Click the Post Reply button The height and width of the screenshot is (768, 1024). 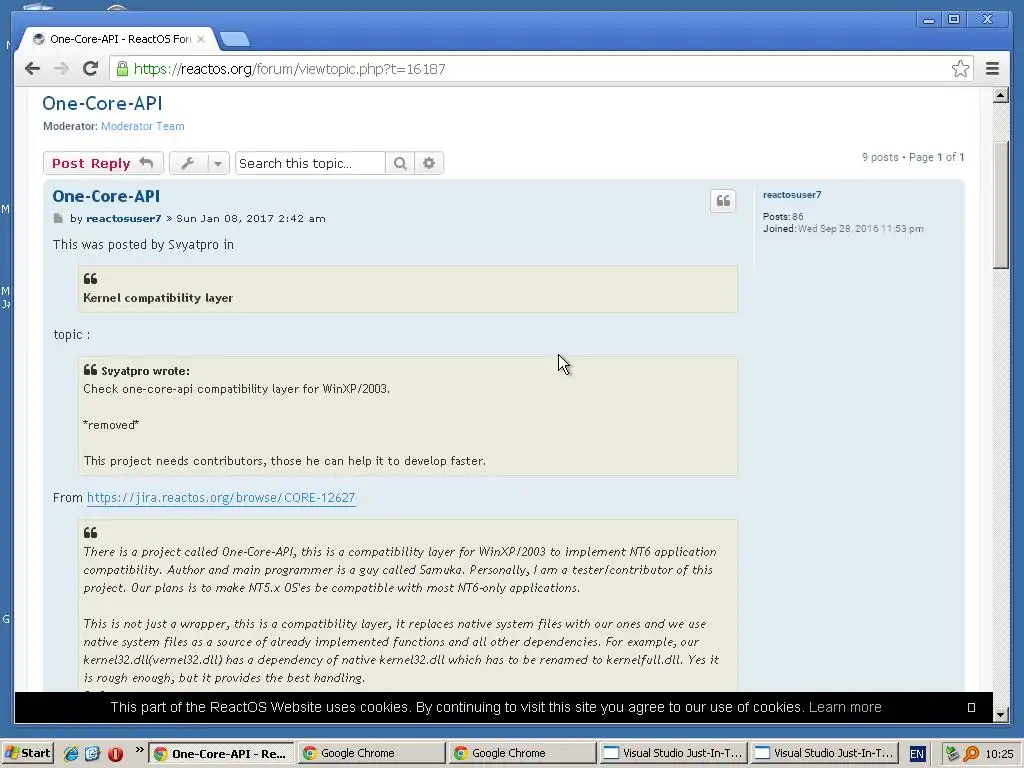[x=103, y=163]
